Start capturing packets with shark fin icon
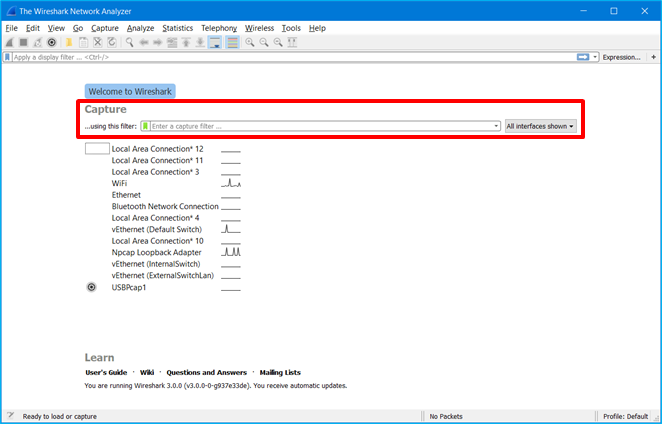 click(x=10, y=42)
